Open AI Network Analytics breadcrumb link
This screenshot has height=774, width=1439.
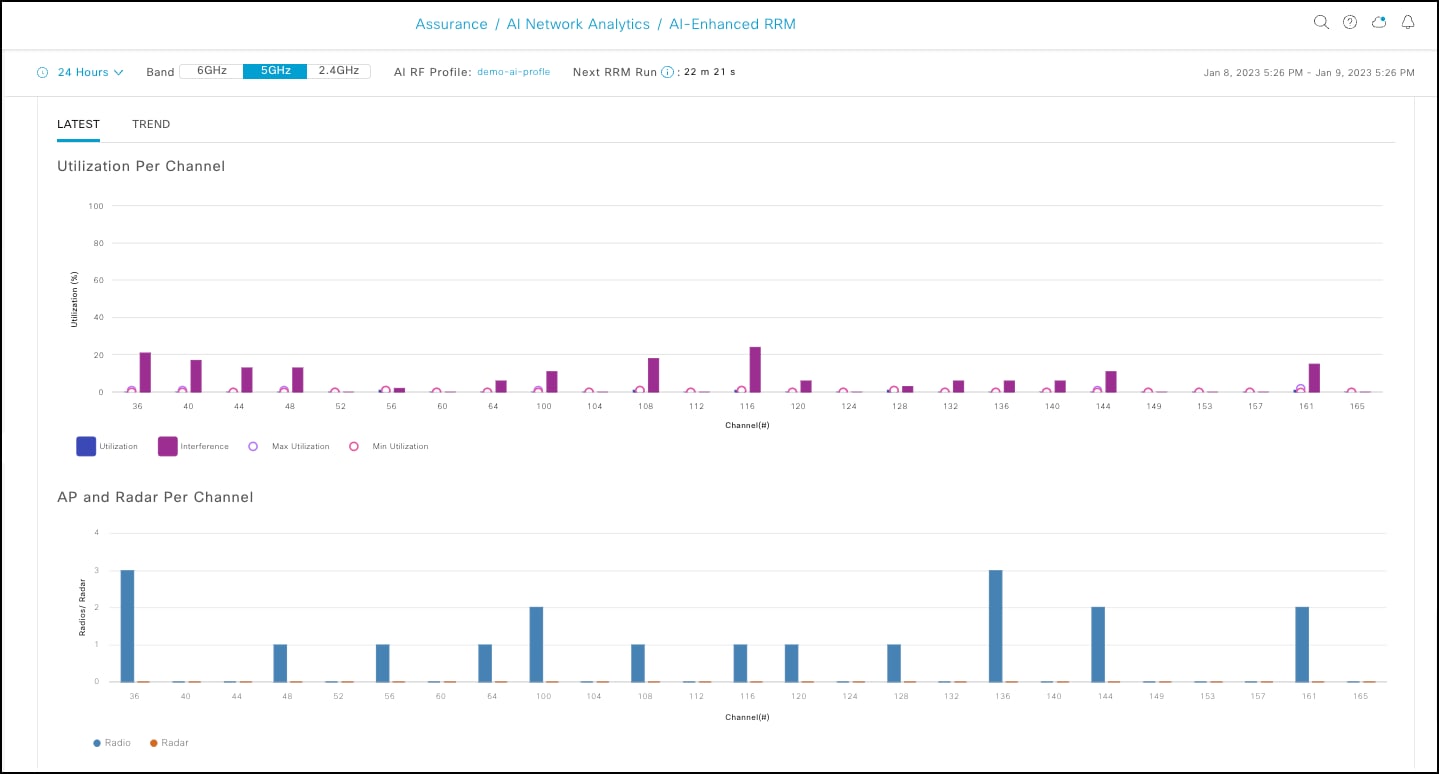coord(579,24)
